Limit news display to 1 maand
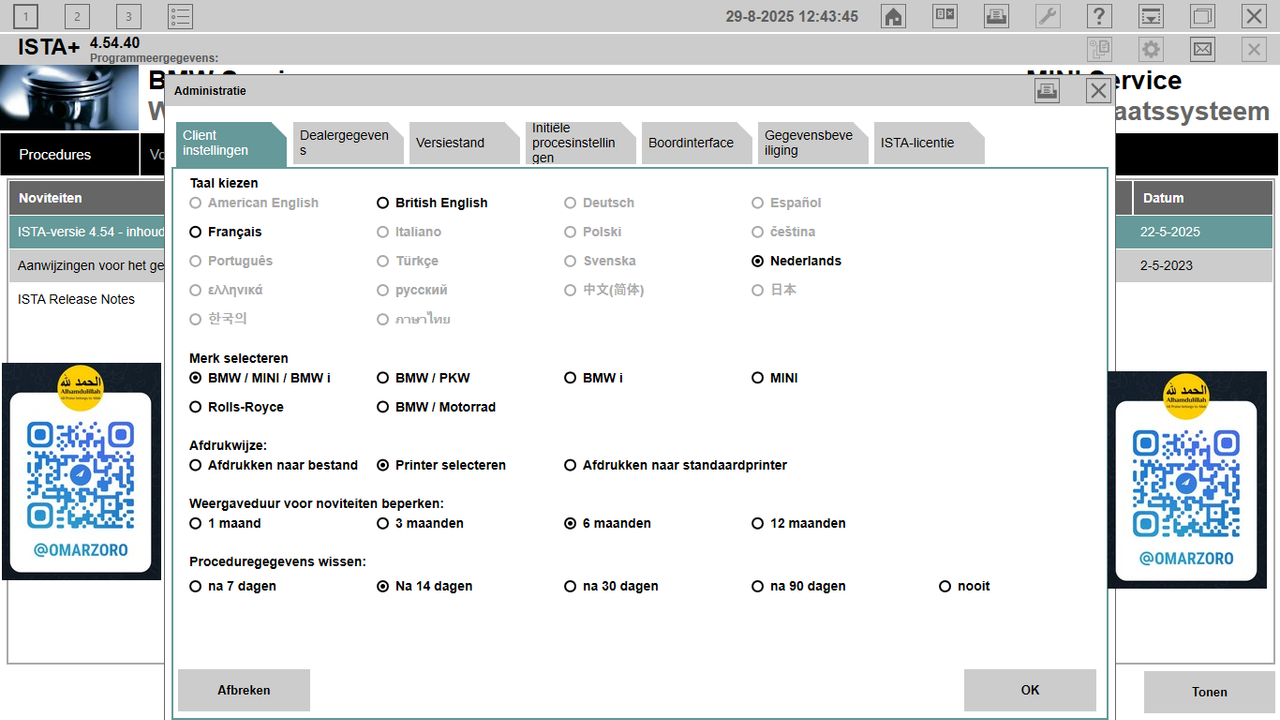Screen dimensions: 1280x720 [225, 523]
